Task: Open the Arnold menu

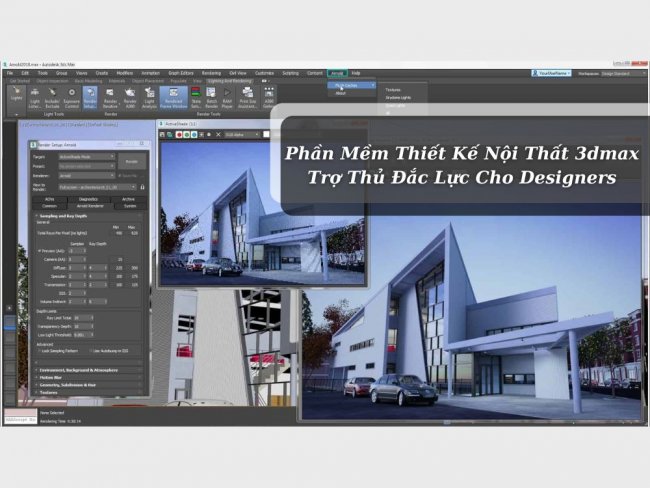Action: pyautogui.click(x=337, y=73)
